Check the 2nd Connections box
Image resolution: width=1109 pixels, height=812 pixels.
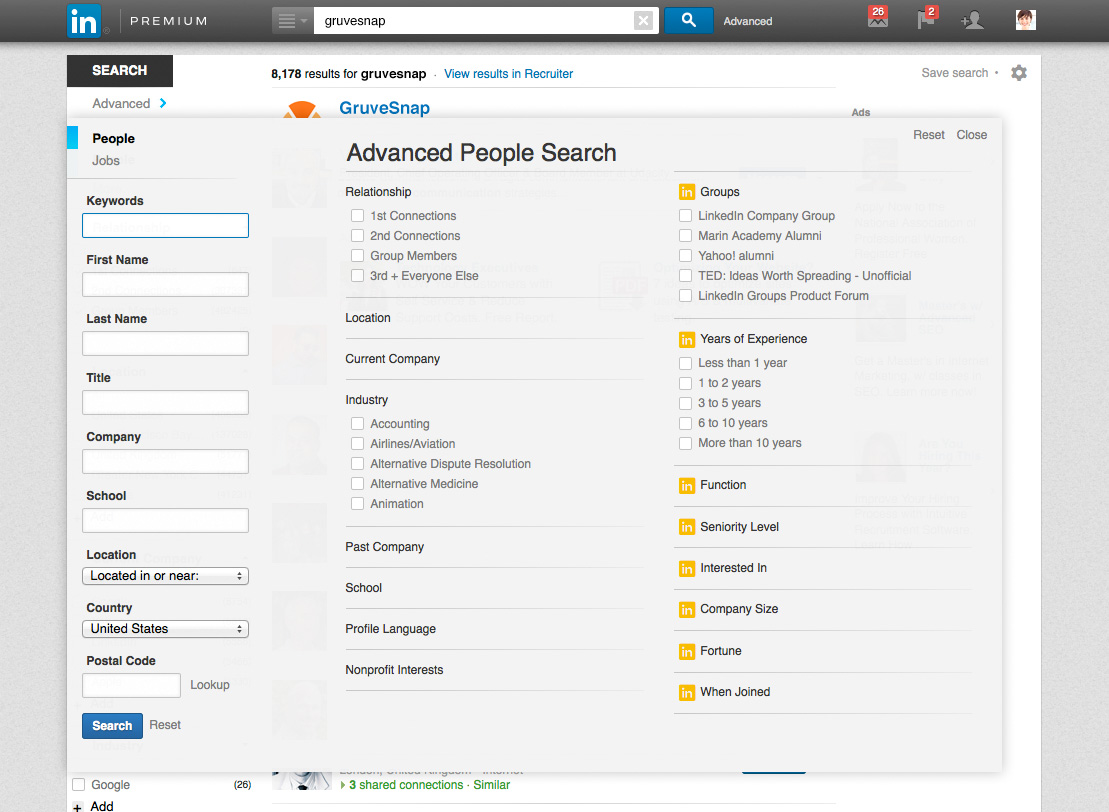[x=357, y=236]
